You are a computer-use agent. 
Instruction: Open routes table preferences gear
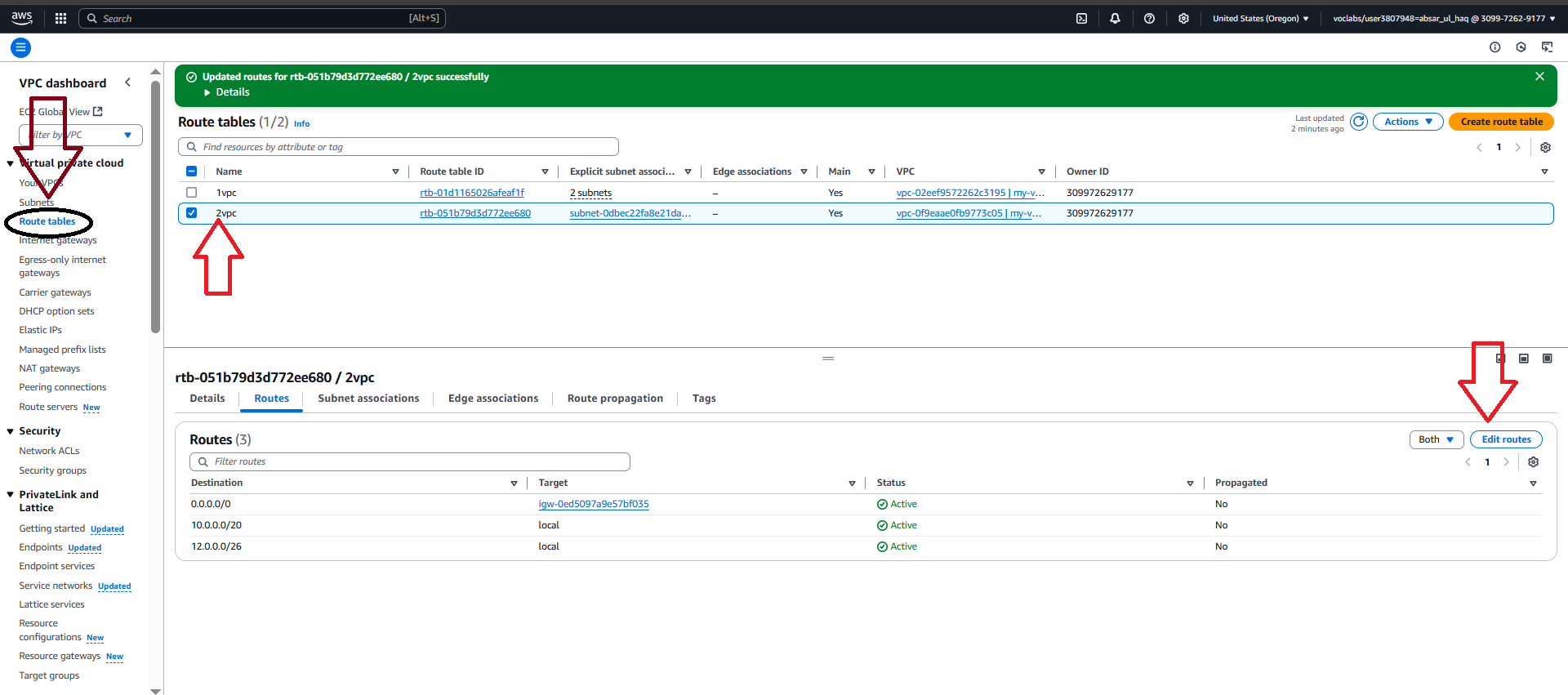pos(1534,462)
